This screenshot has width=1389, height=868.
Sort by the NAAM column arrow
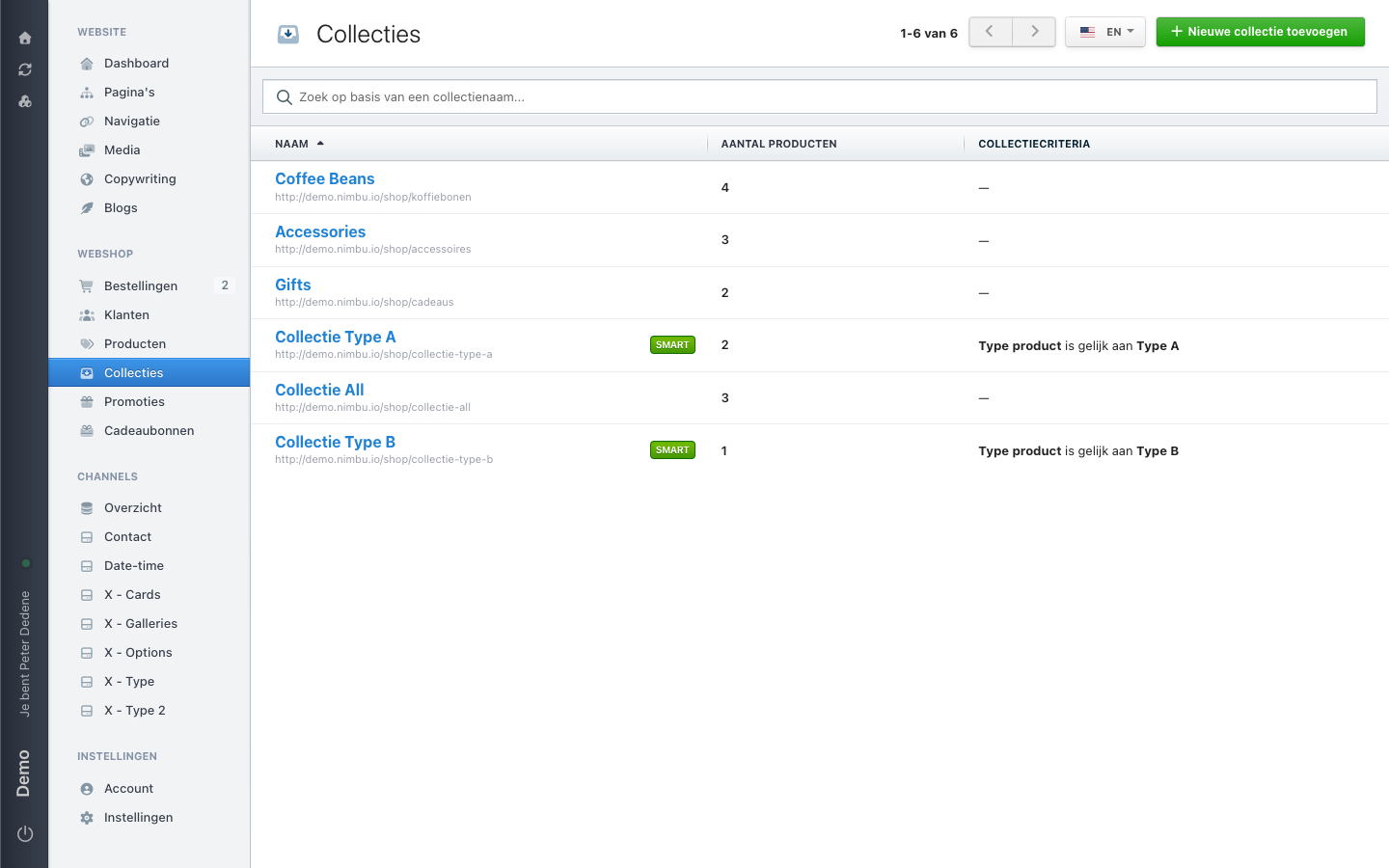click(320, 144)
